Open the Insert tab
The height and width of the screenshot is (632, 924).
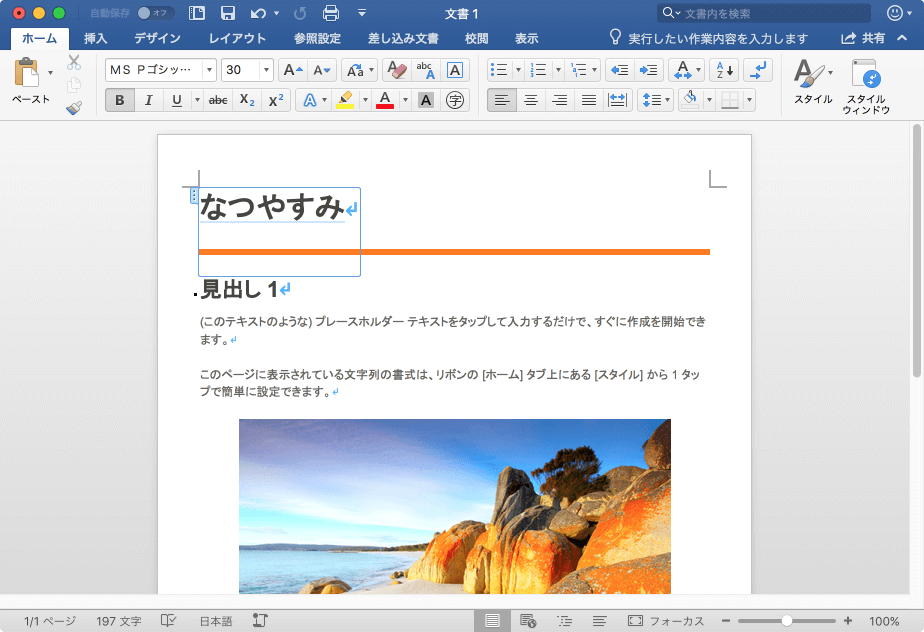click(x=95, y=38)
